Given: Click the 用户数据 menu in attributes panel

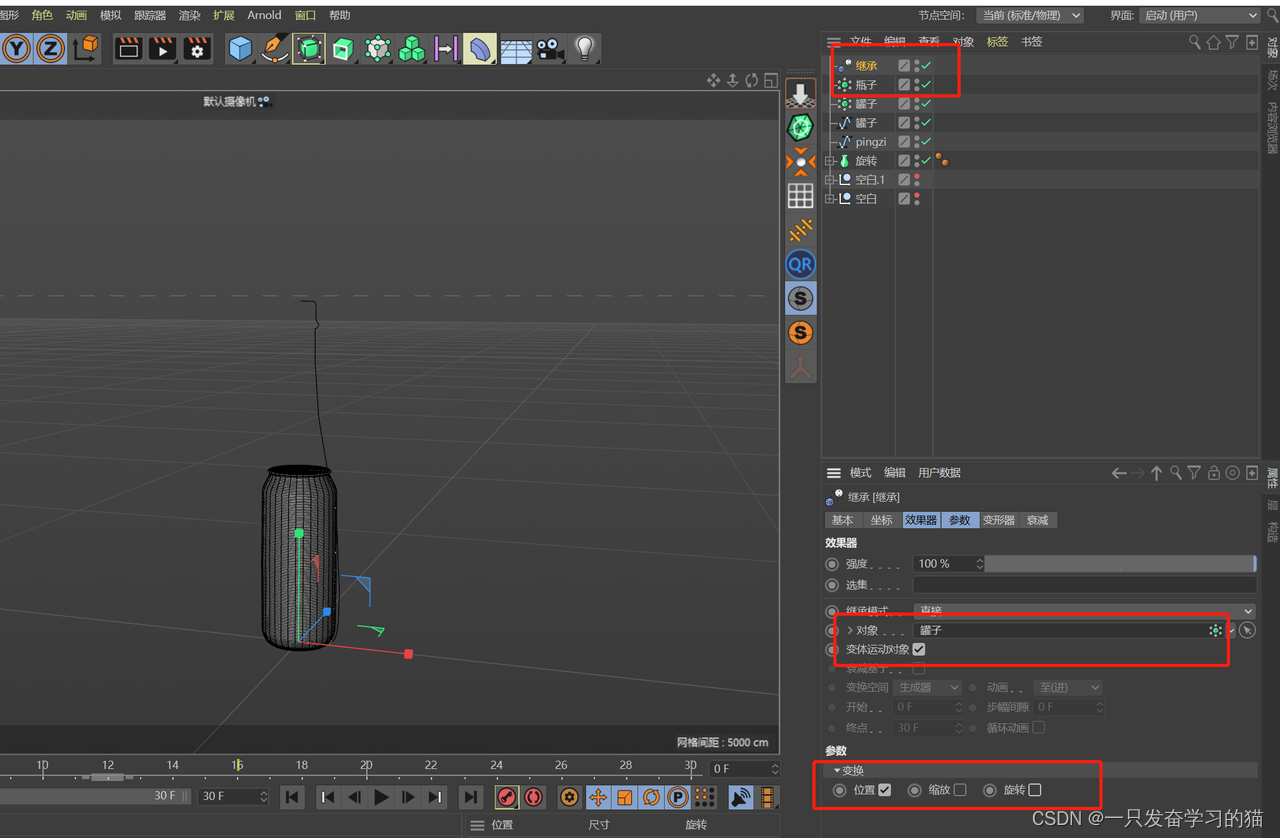Looking at the screenshot, I should (939, 473).
